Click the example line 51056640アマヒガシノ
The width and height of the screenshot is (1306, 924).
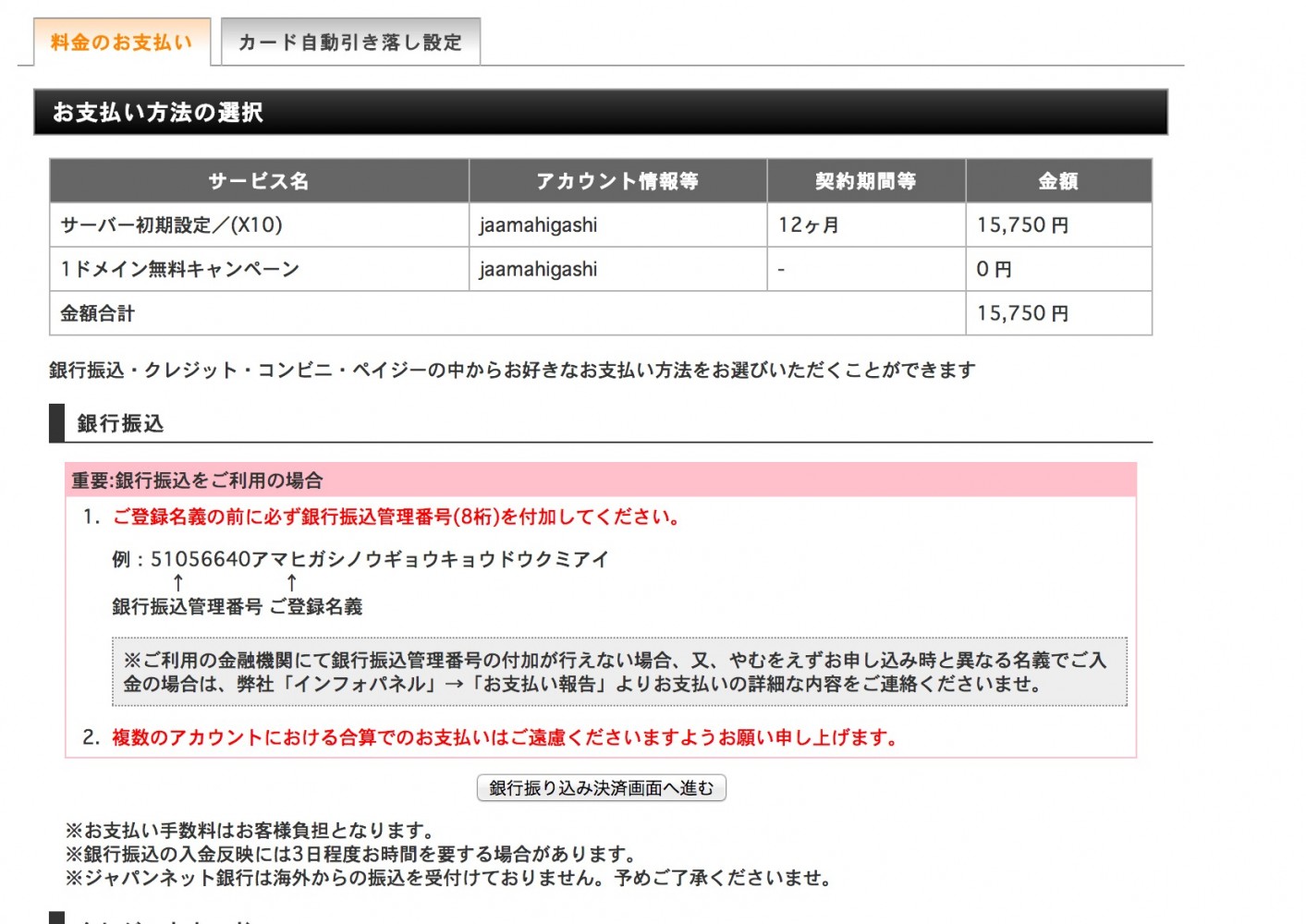click(x=360, y=559)
